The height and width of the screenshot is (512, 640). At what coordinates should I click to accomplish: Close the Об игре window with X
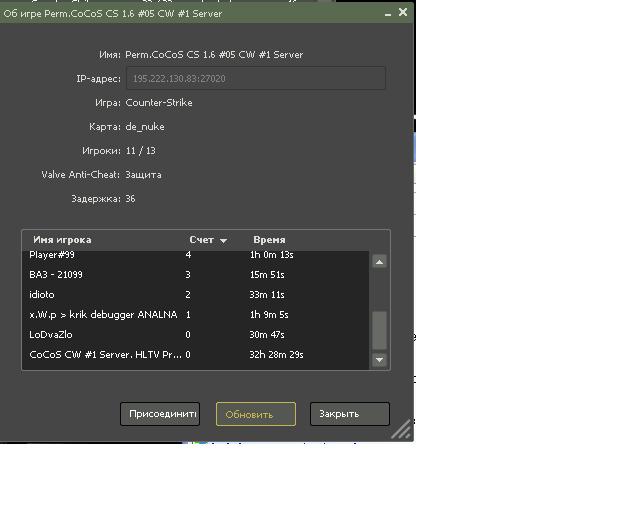pos(403,12)
